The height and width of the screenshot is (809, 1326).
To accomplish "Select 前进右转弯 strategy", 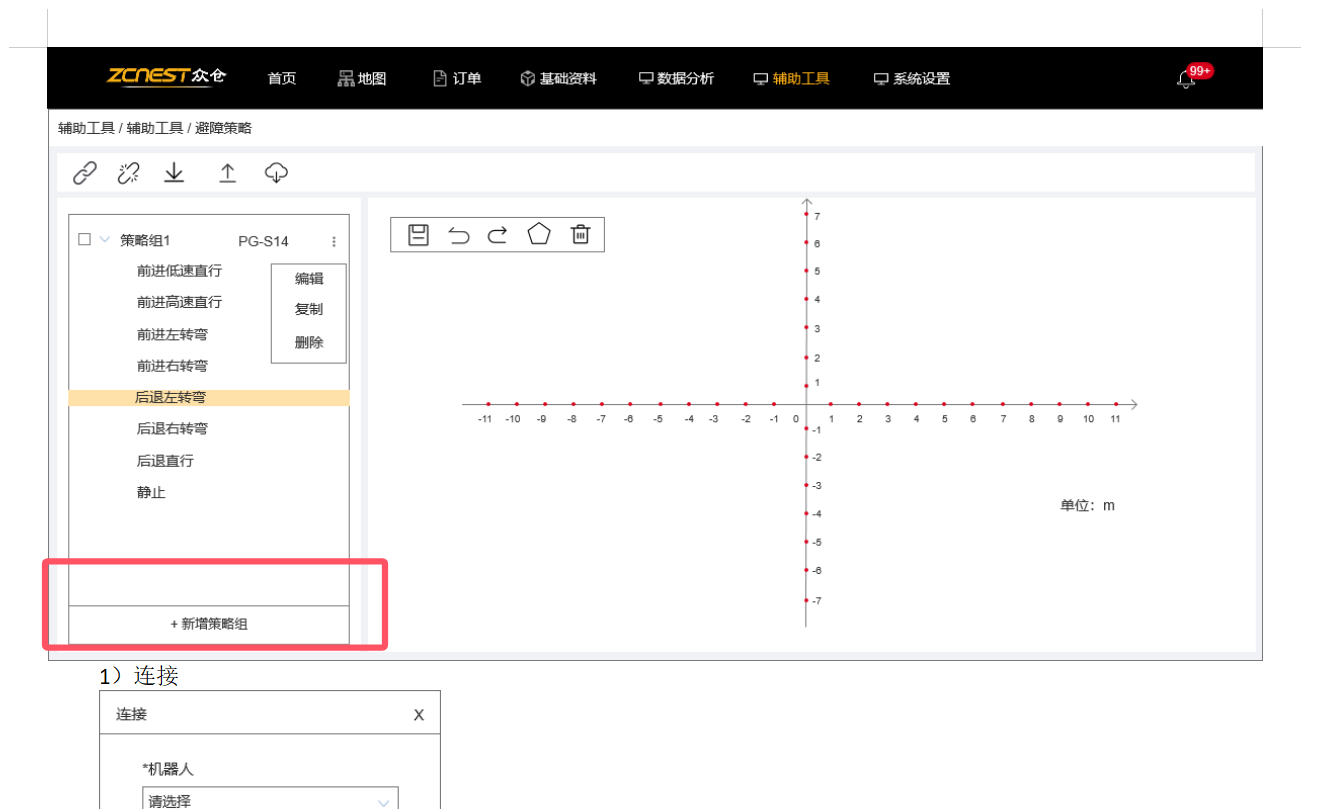I will [x=172, y=366].
